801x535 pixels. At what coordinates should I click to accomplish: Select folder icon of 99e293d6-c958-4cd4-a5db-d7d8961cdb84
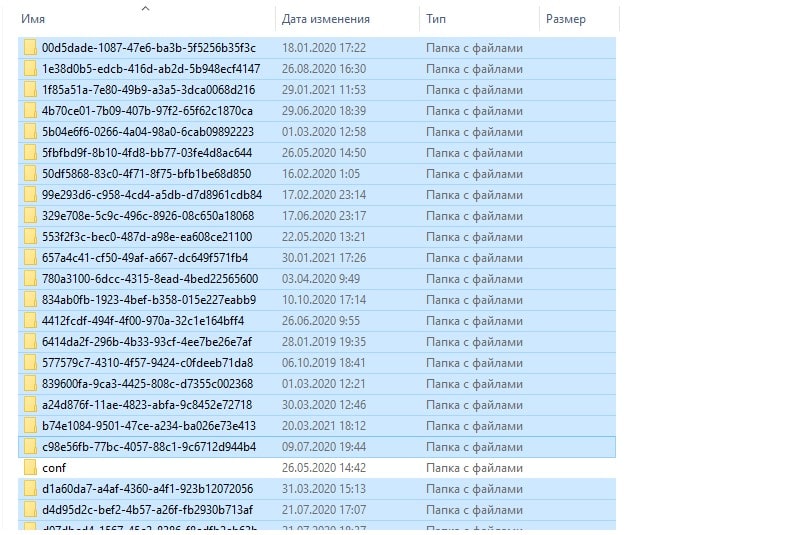30,194
